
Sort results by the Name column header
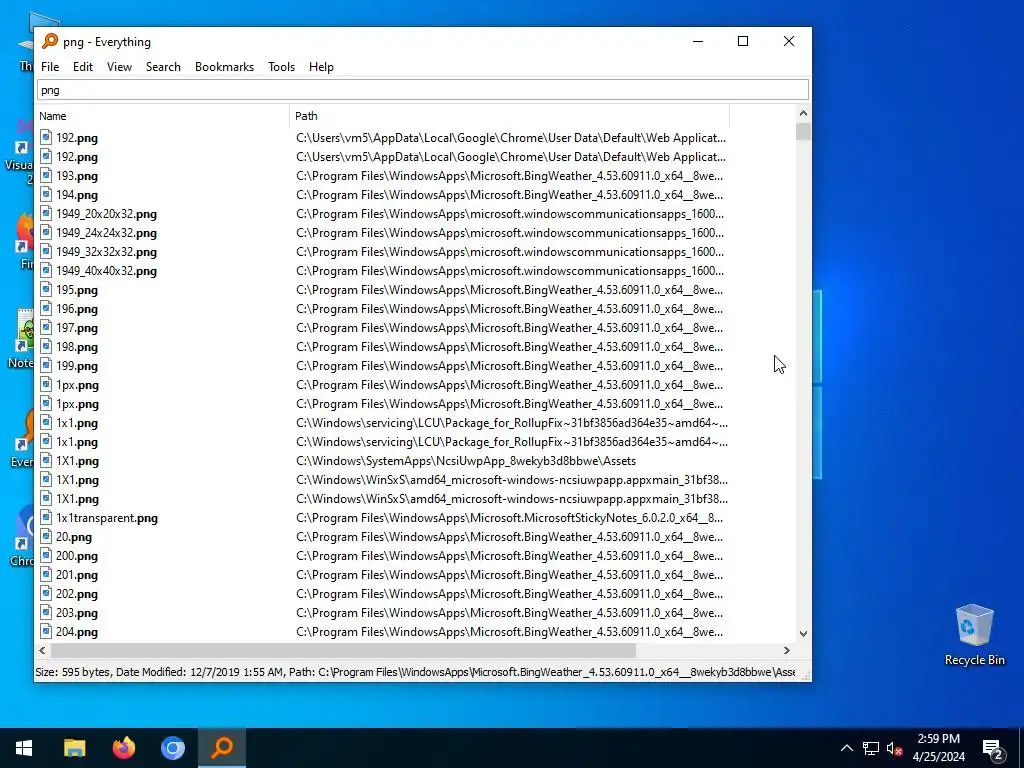coord(163,116)
